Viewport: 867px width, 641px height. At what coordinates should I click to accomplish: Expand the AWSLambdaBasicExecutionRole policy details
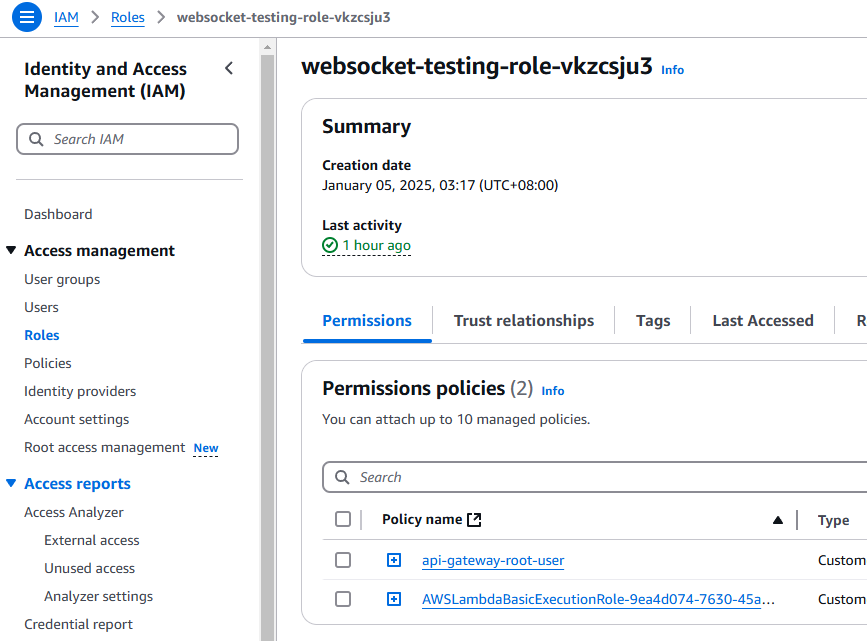(394, 599)
